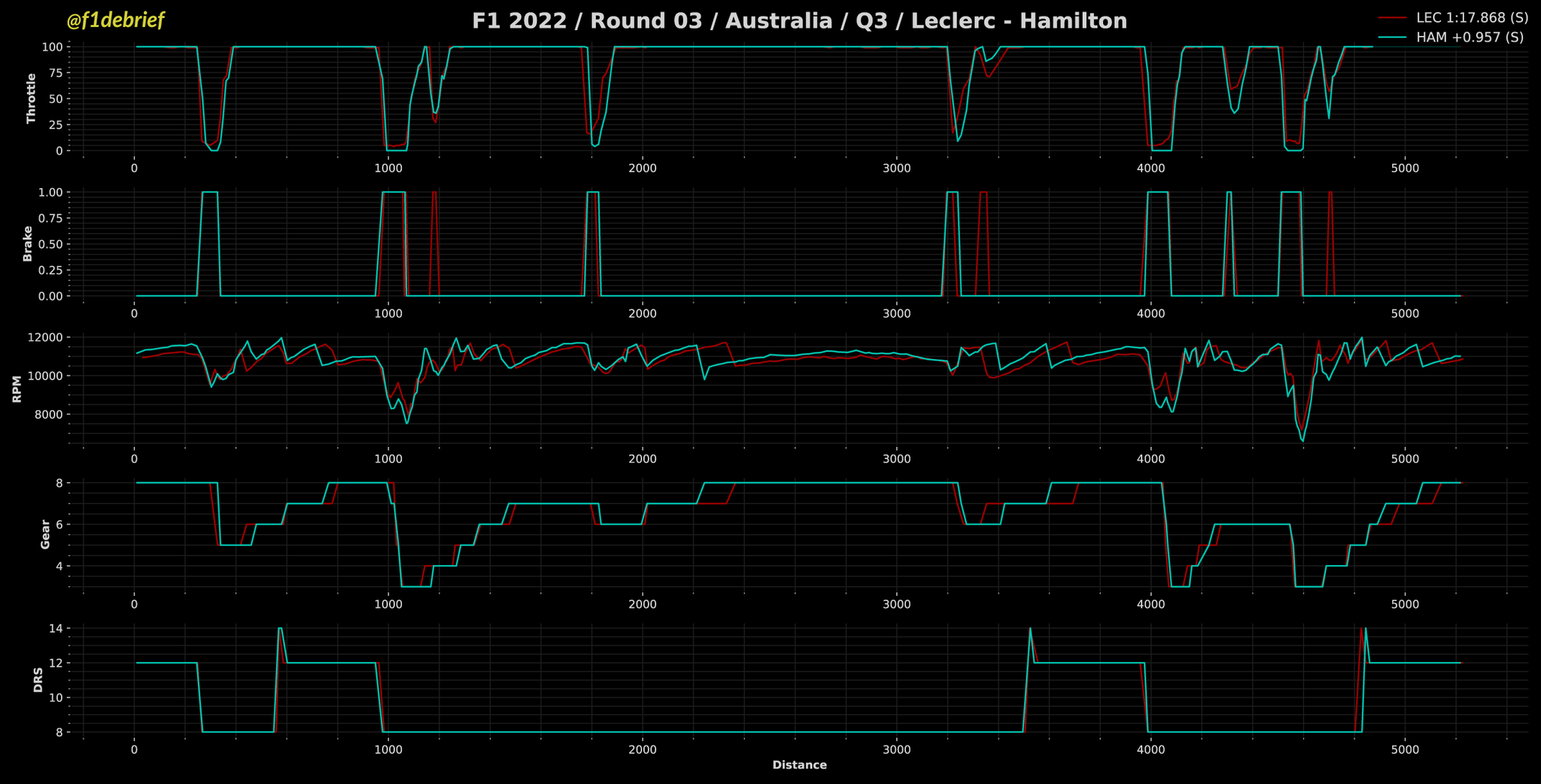Click the 6 tick on Gear axis
1541x784 pixels.
pyautogui.click(x=58, y=524)
